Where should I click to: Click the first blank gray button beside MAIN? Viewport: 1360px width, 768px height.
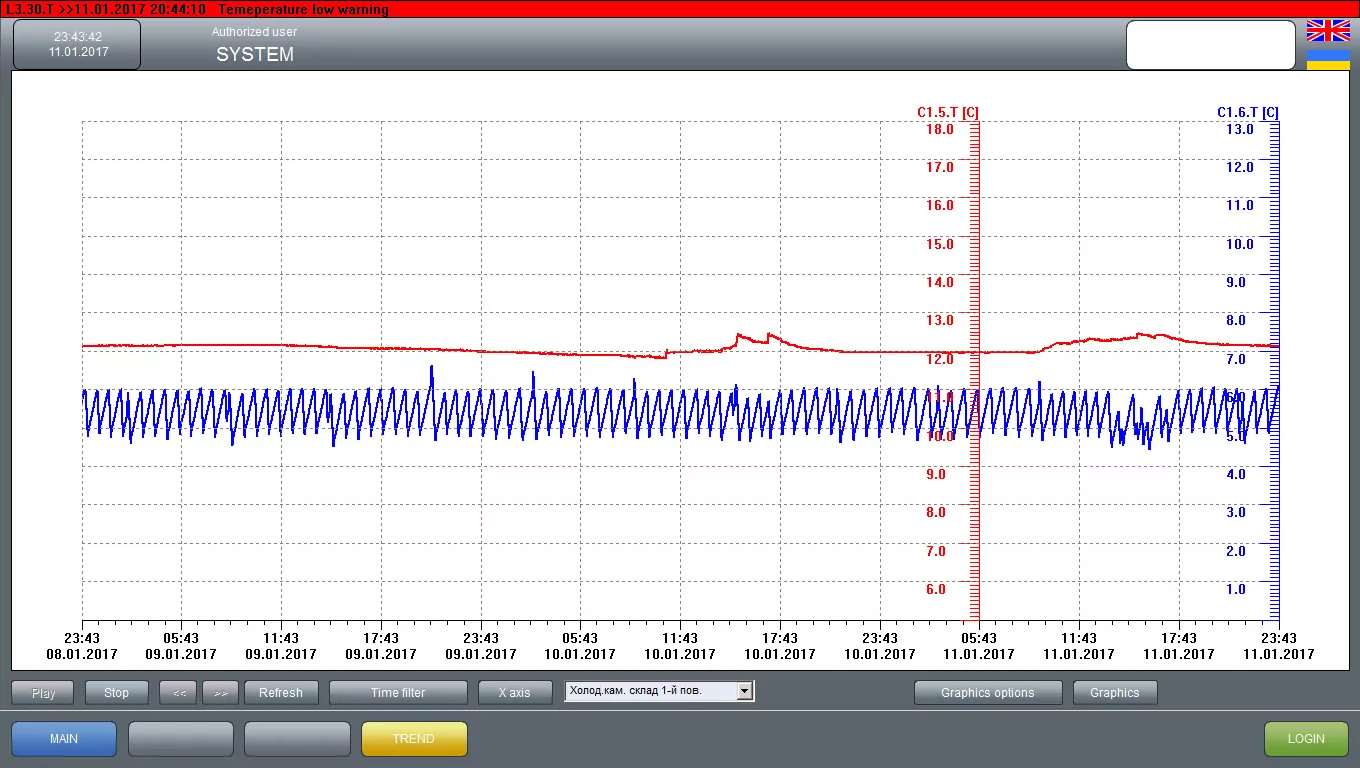181,739
